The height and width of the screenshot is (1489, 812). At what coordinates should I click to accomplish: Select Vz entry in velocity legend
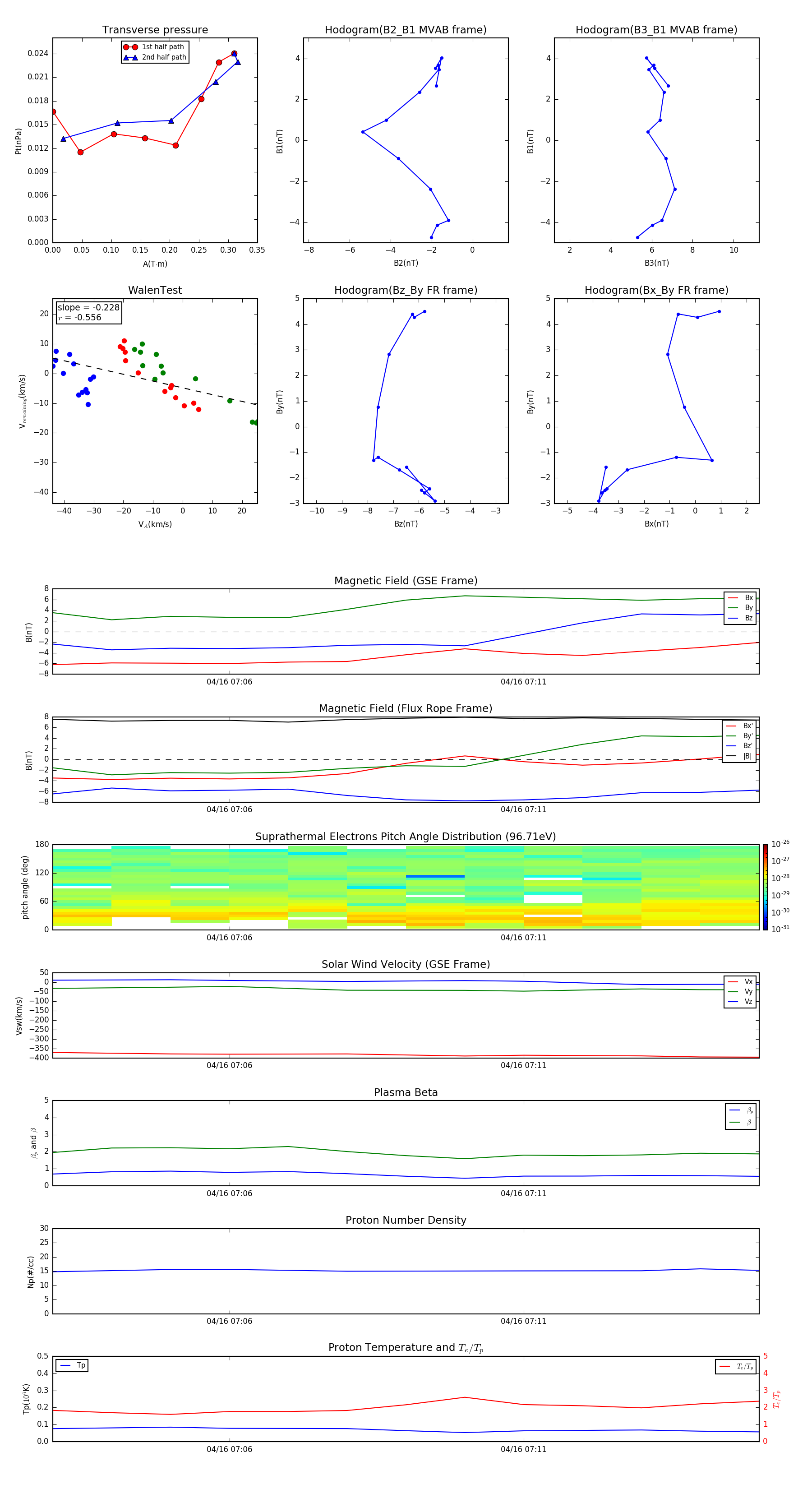(x=741, y=1002)
